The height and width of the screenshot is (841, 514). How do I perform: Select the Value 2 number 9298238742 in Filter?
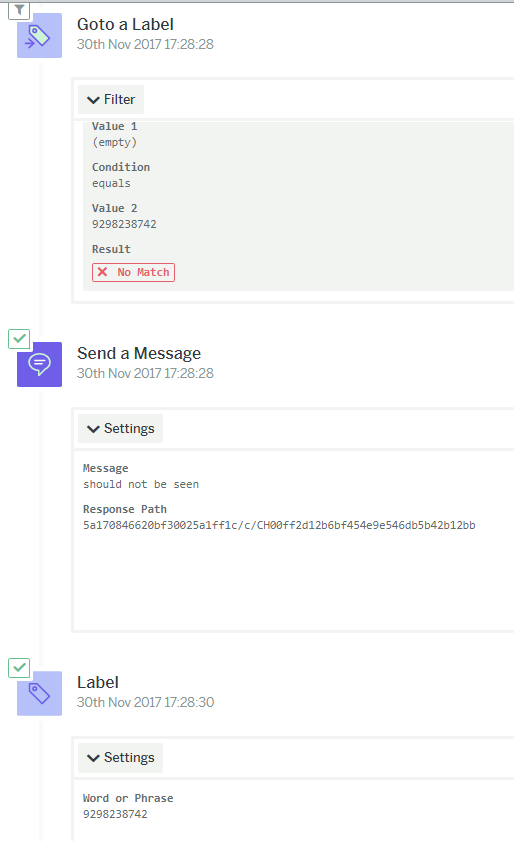124,224
